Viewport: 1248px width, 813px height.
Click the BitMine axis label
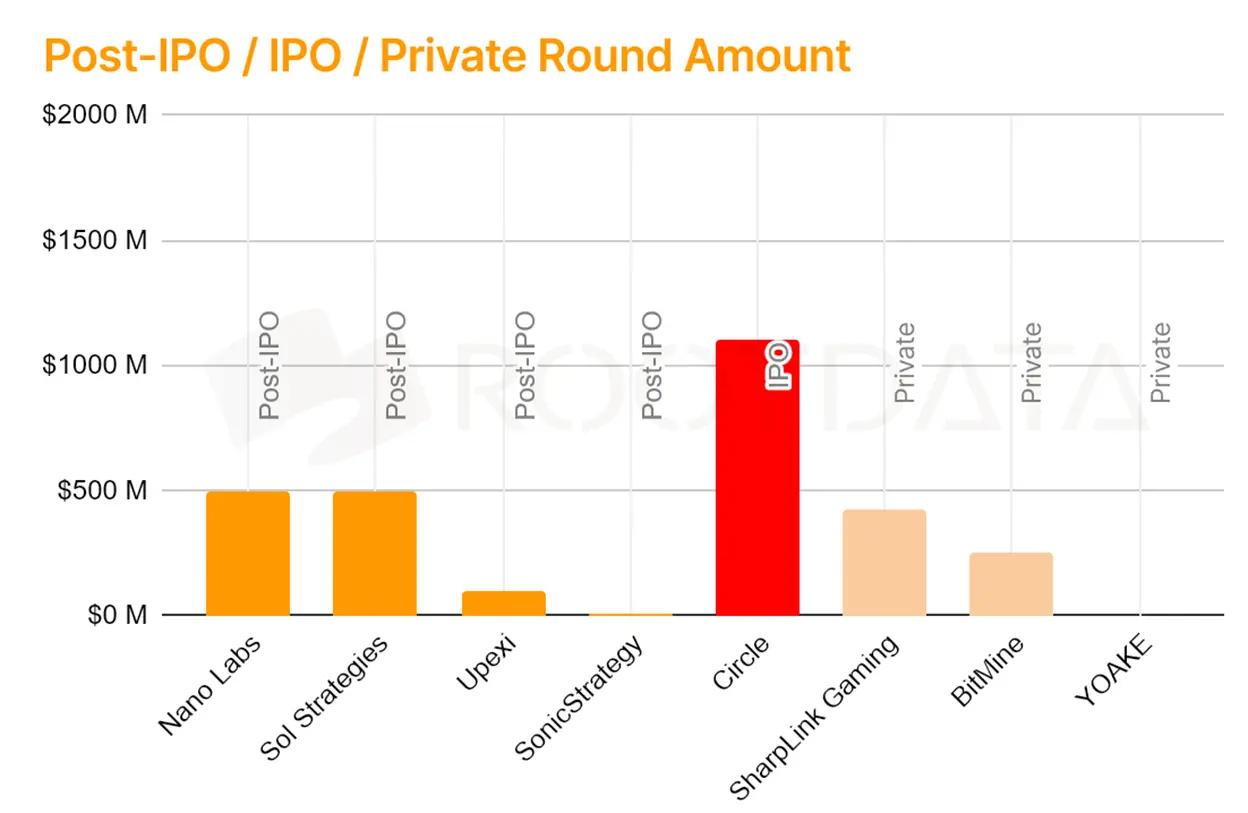(x=987, y=670)
